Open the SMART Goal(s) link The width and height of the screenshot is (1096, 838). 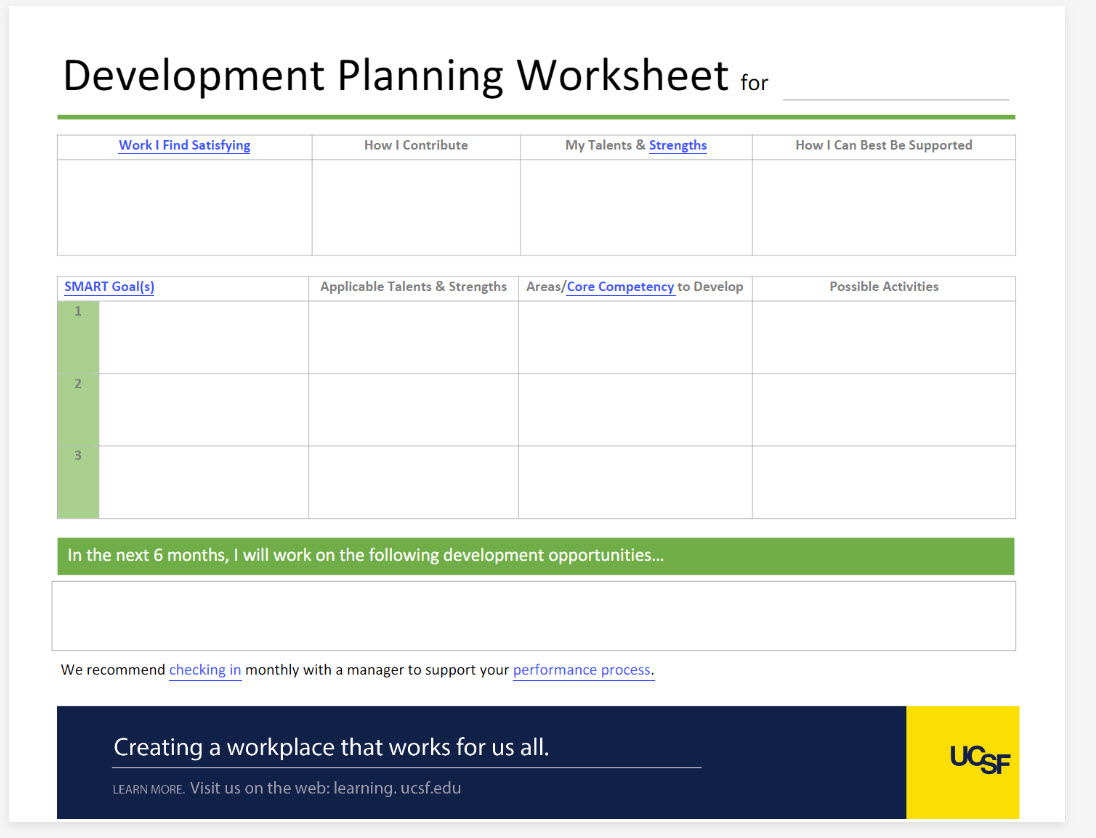(x=109, y=287)
